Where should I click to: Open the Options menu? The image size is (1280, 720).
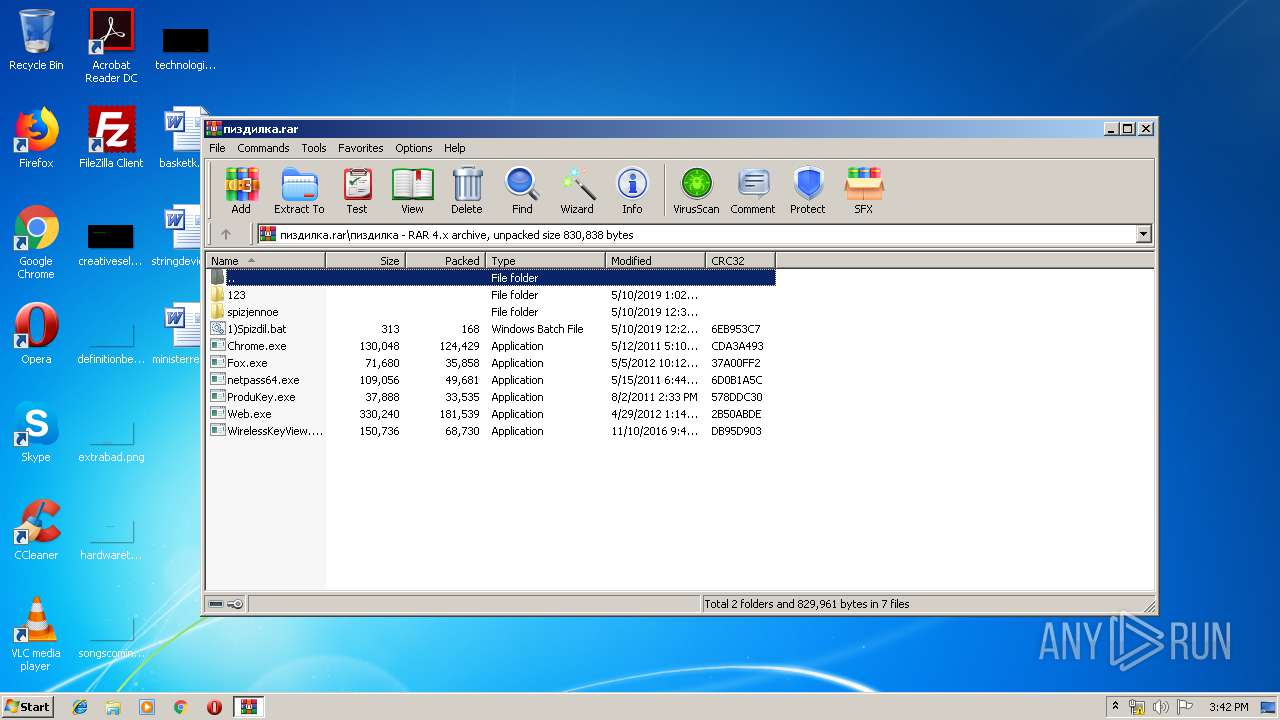414,148
